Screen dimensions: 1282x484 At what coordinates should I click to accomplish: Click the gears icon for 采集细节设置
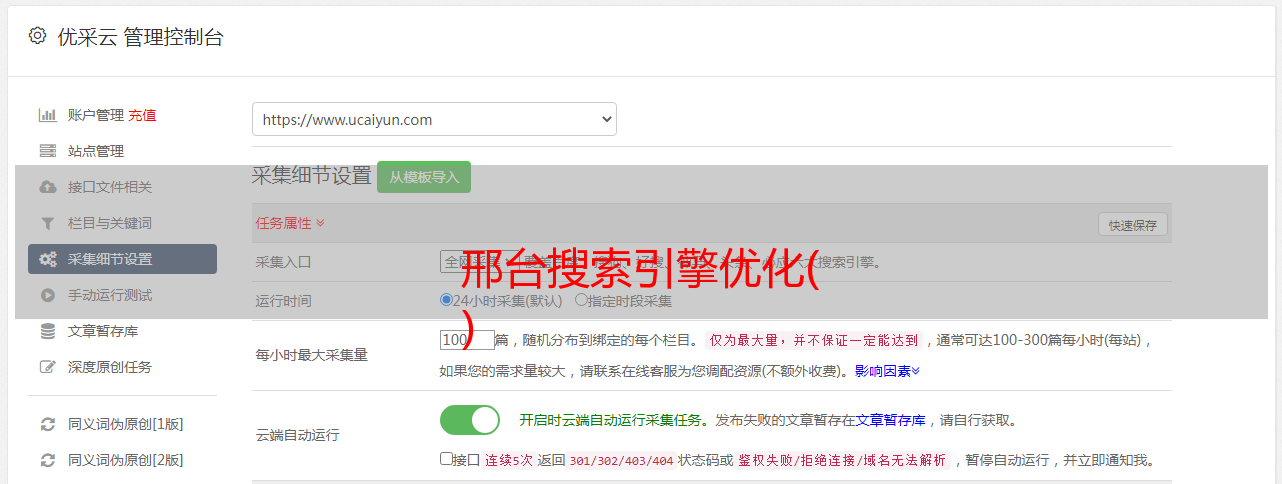47,259
